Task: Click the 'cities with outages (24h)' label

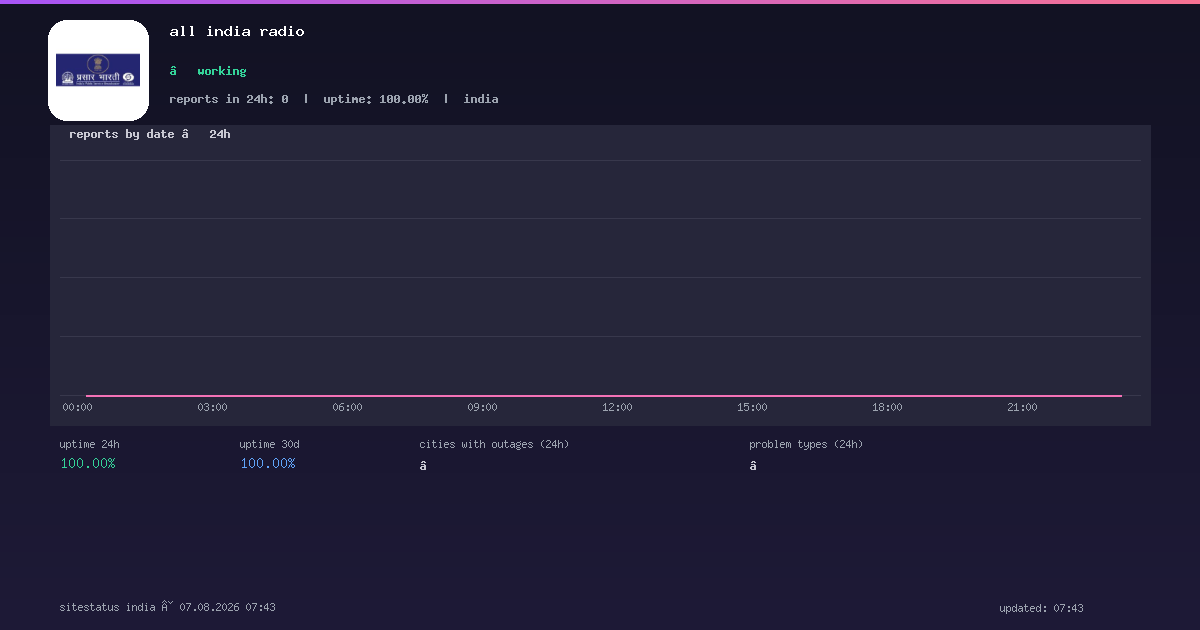Action: [x=494, y=444]
